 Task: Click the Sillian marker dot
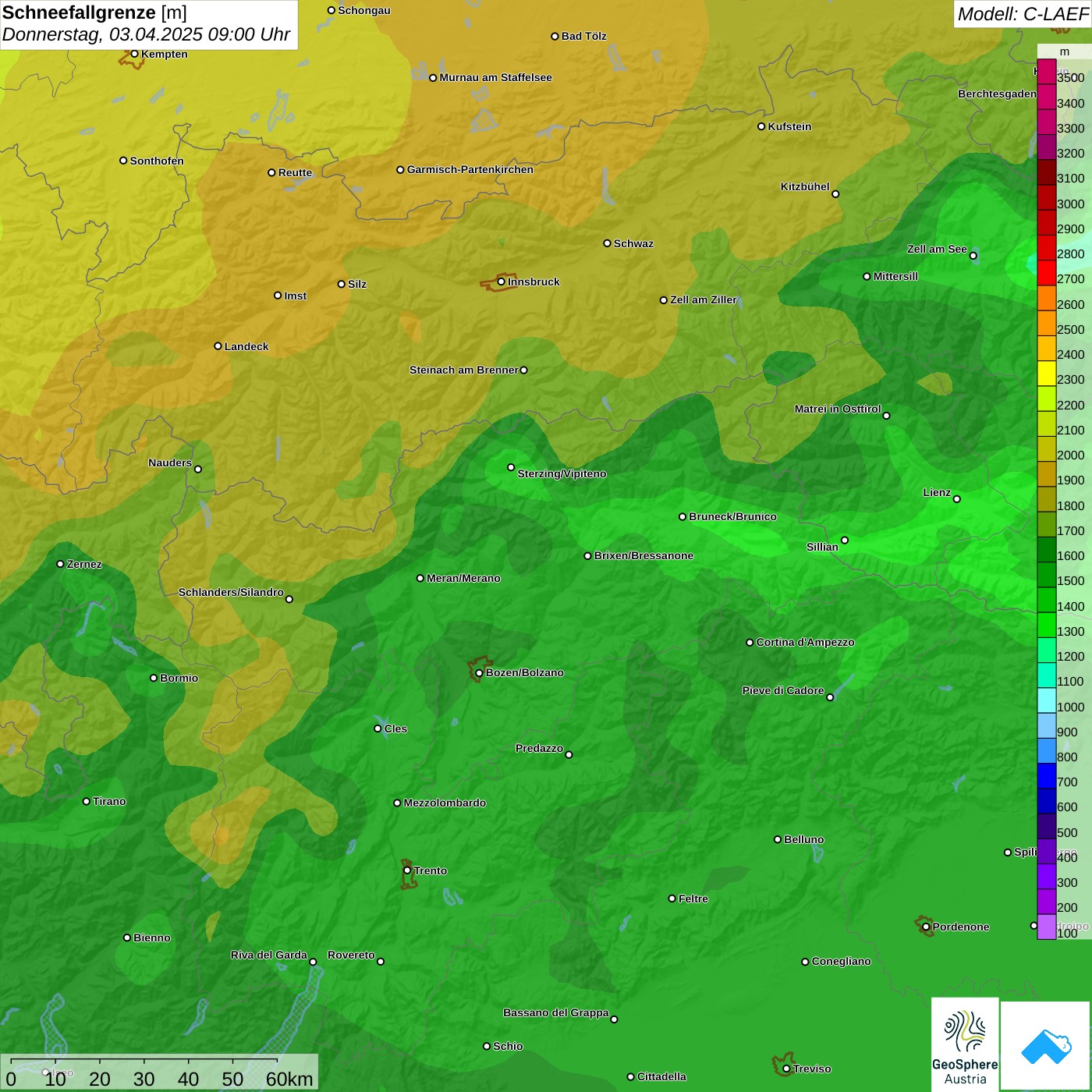tap(845, 540)
